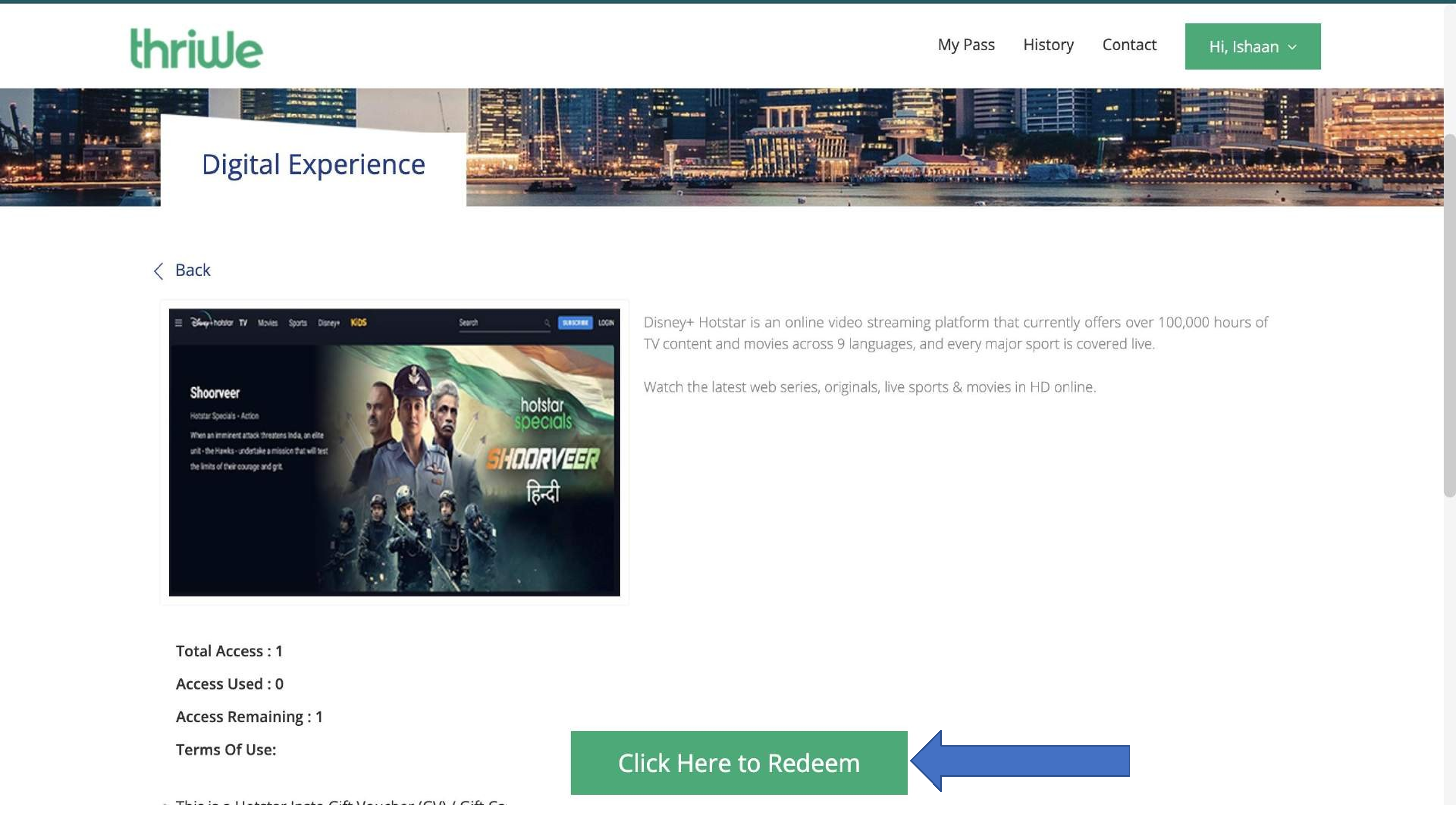
Task: Click the blue Subscribe button in Hotstar preview
Action: coord(575,322)
